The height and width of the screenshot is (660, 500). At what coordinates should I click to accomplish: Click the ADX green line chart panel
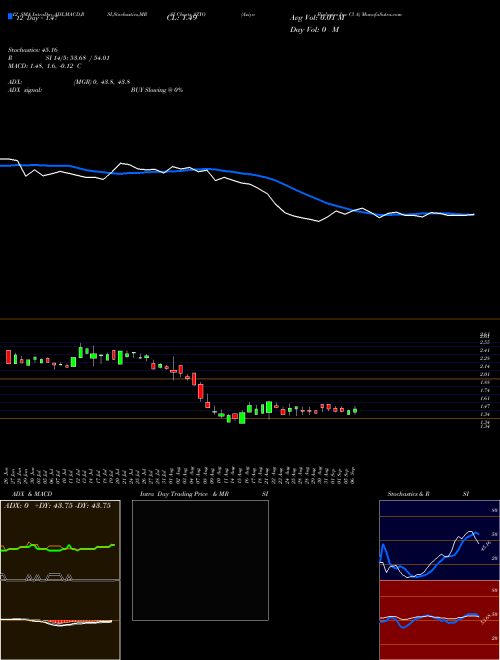coord(60,540)
